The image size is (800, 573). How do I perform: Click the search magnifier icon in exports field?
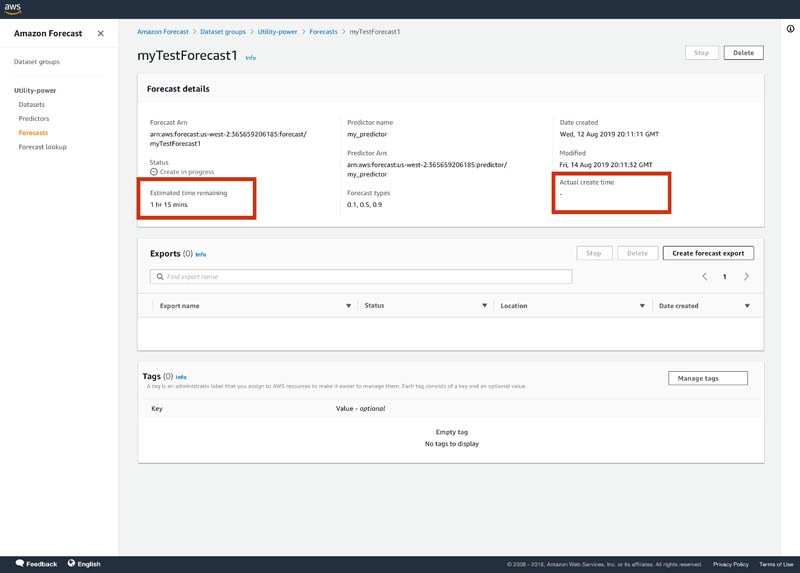pos(160,277)
